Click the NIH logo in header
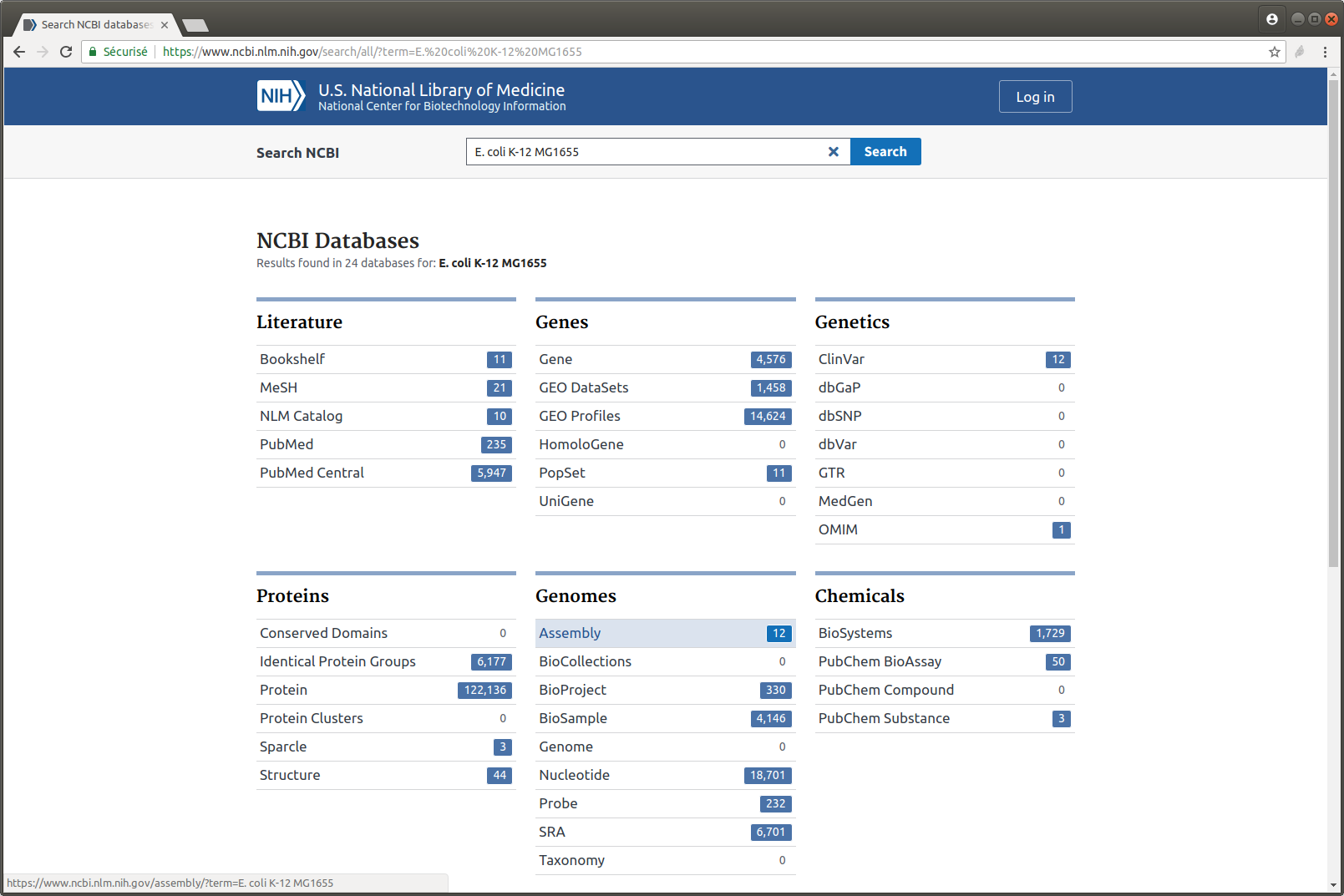Image resolution: width=1344 pixels, height=896 pixels. coord(281,96)
